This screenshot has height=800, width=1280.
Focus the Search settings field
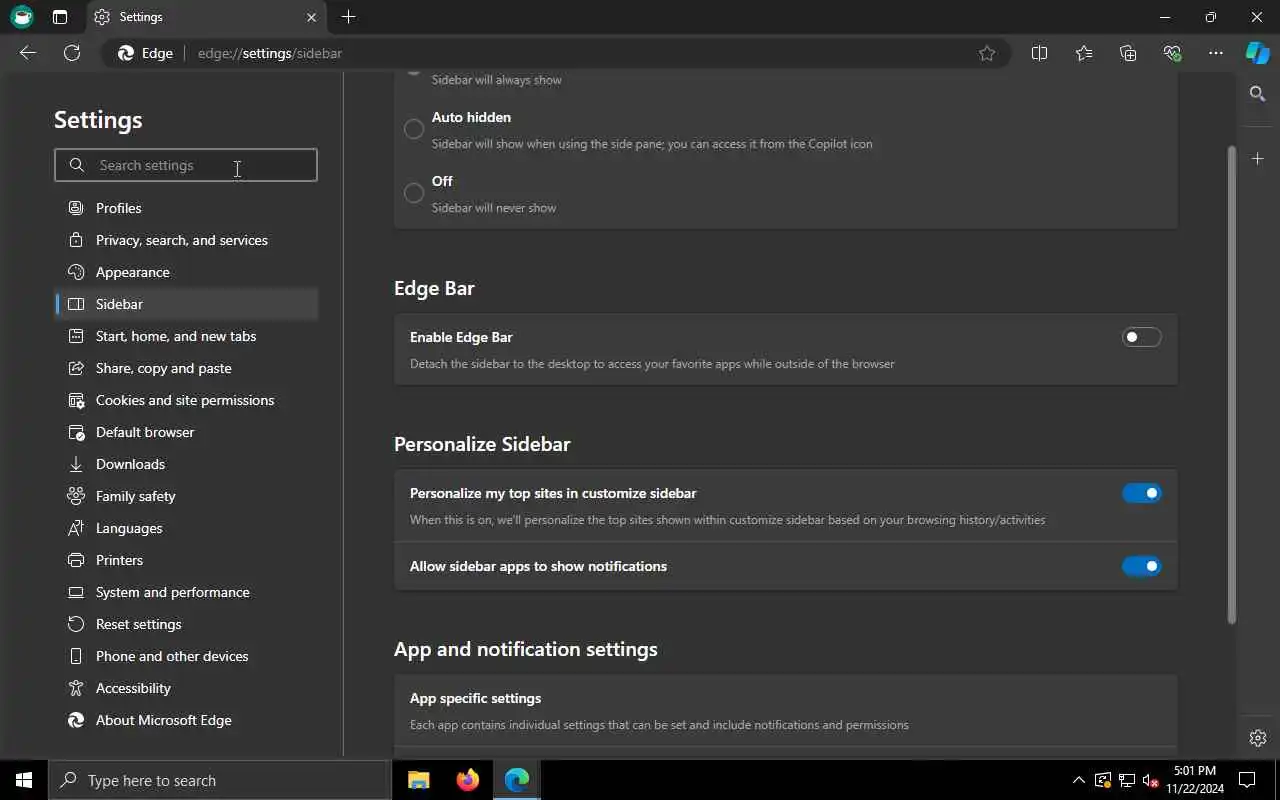186,165
